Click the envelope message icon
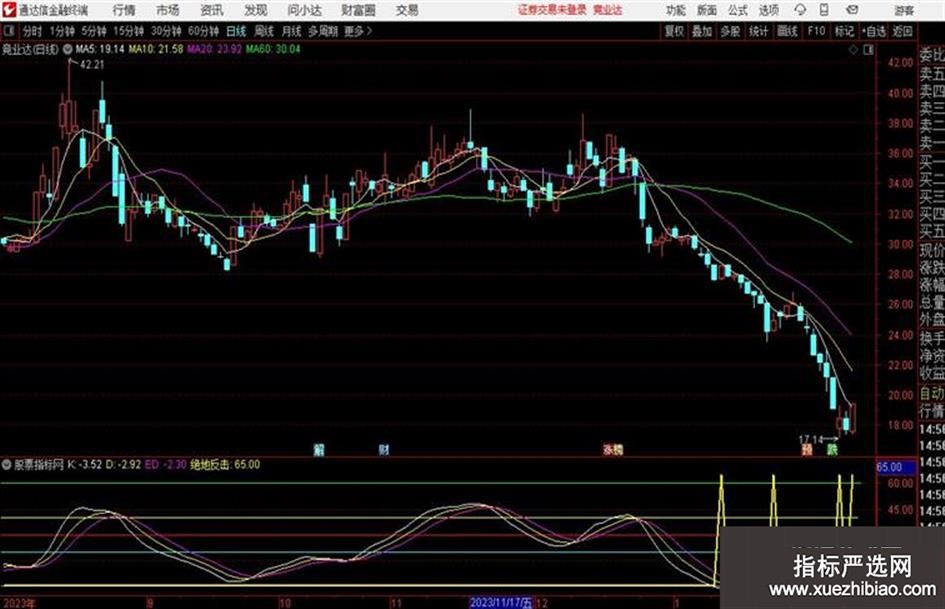 click(x=852, y=10)
